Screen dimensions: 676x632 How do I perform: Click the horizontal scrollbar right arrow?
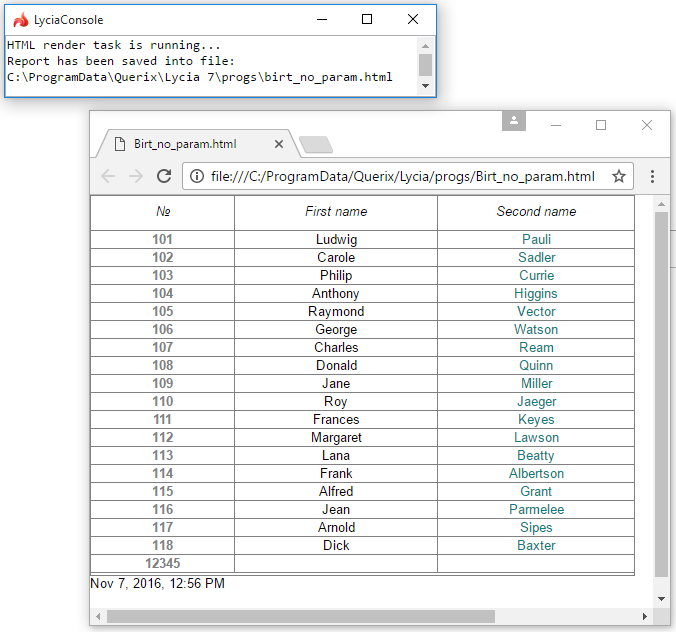tap(645, 616)
